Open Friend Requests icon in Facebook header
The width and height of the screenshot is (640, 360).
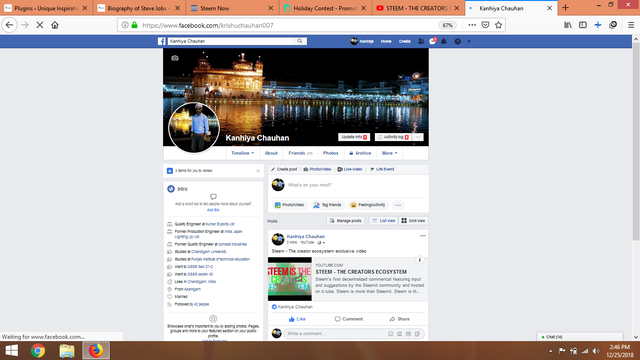[421, 41]
